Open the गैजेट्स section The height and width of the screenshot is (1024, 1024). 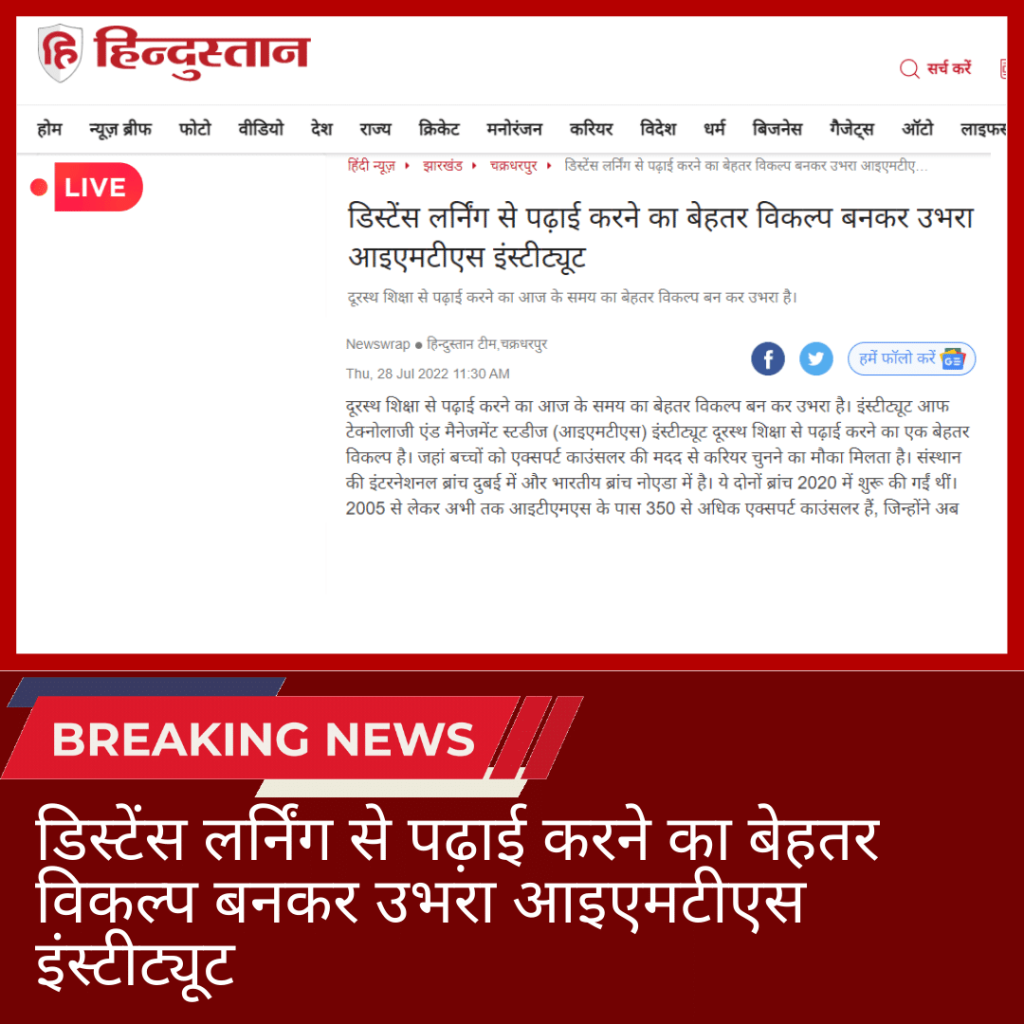pos(852,129)
